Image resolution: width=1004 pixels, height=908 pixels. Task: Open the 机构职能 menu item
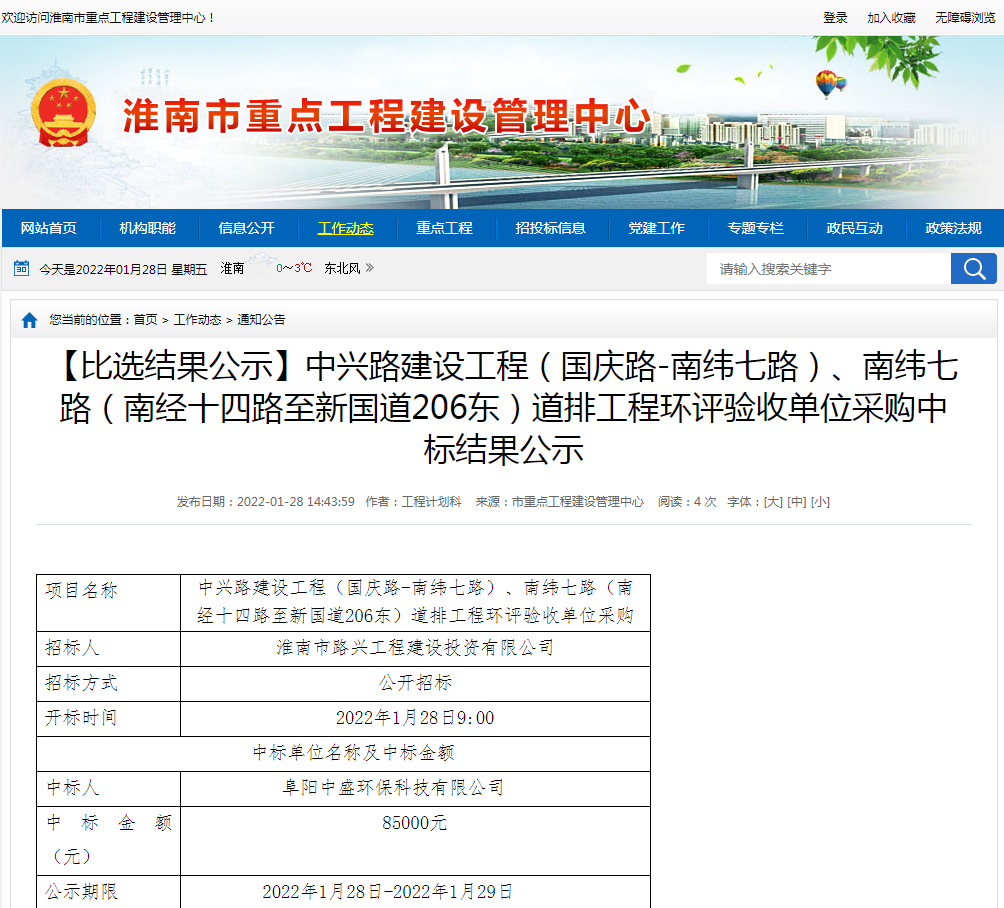tap(149, 228)
